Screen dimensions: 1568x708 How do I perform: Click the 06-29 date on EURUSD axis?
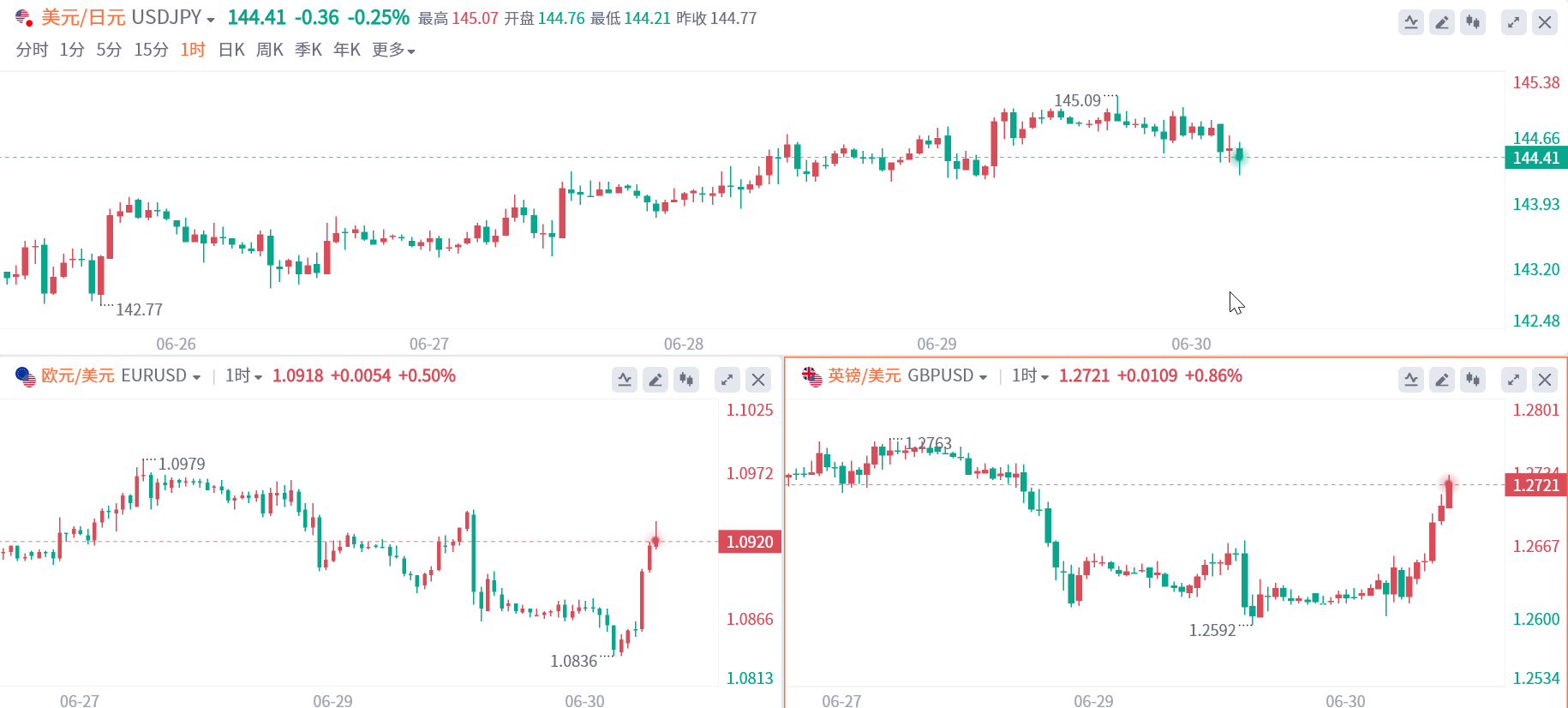click(332, 700)
